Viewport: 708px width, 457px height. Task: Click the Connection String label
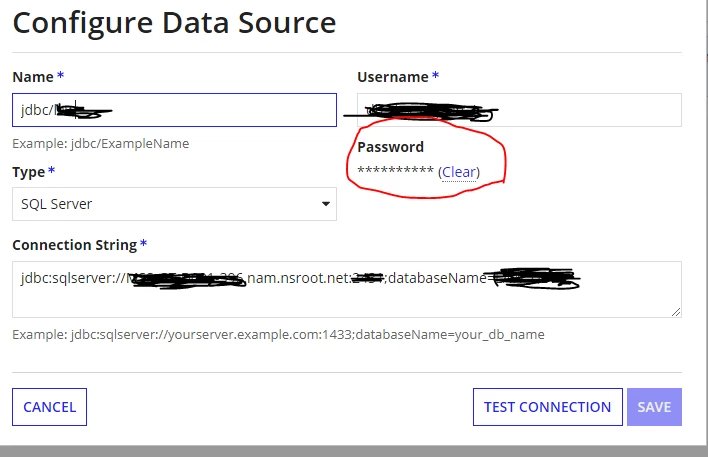click(75, 245)
